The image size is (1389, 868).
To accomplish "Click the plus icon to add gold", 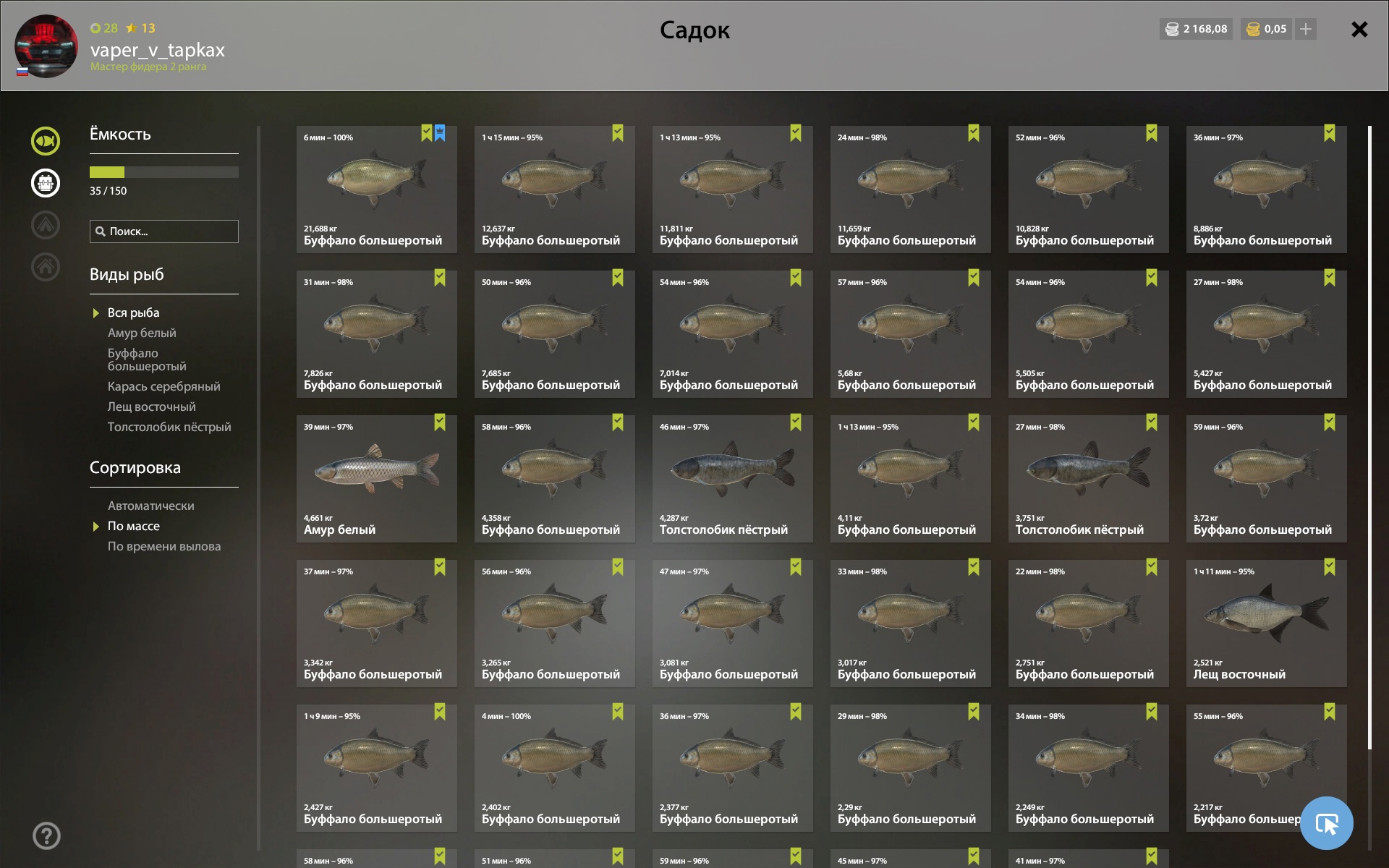I will pos(1306,29).
